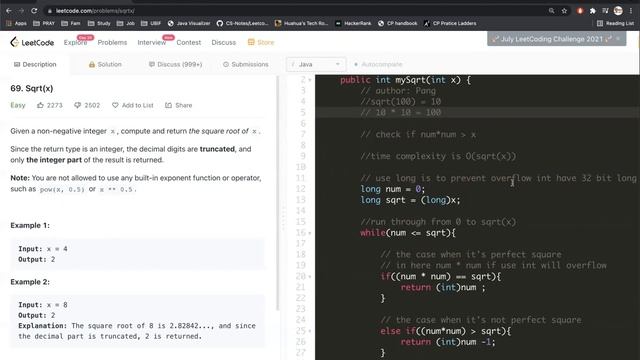Screen dimensions: 640x360
Task: Click the 'while(num <= sqrt){' code line
Action: pyautogui.click(x=408, y=233)
